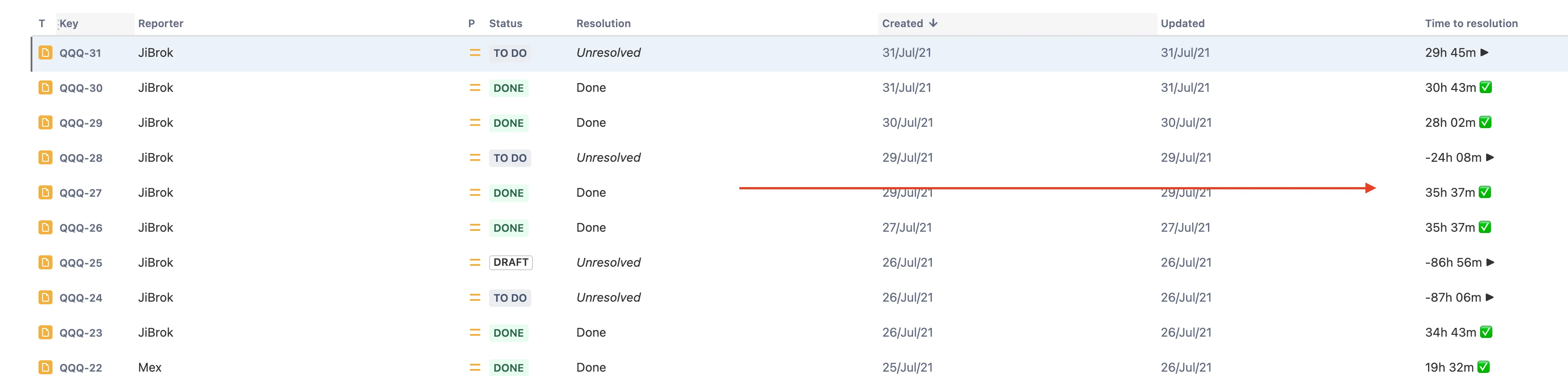Open the TO DO status of QQQ-28
This screenshot has height=376, width=1568.
(510, 157)
